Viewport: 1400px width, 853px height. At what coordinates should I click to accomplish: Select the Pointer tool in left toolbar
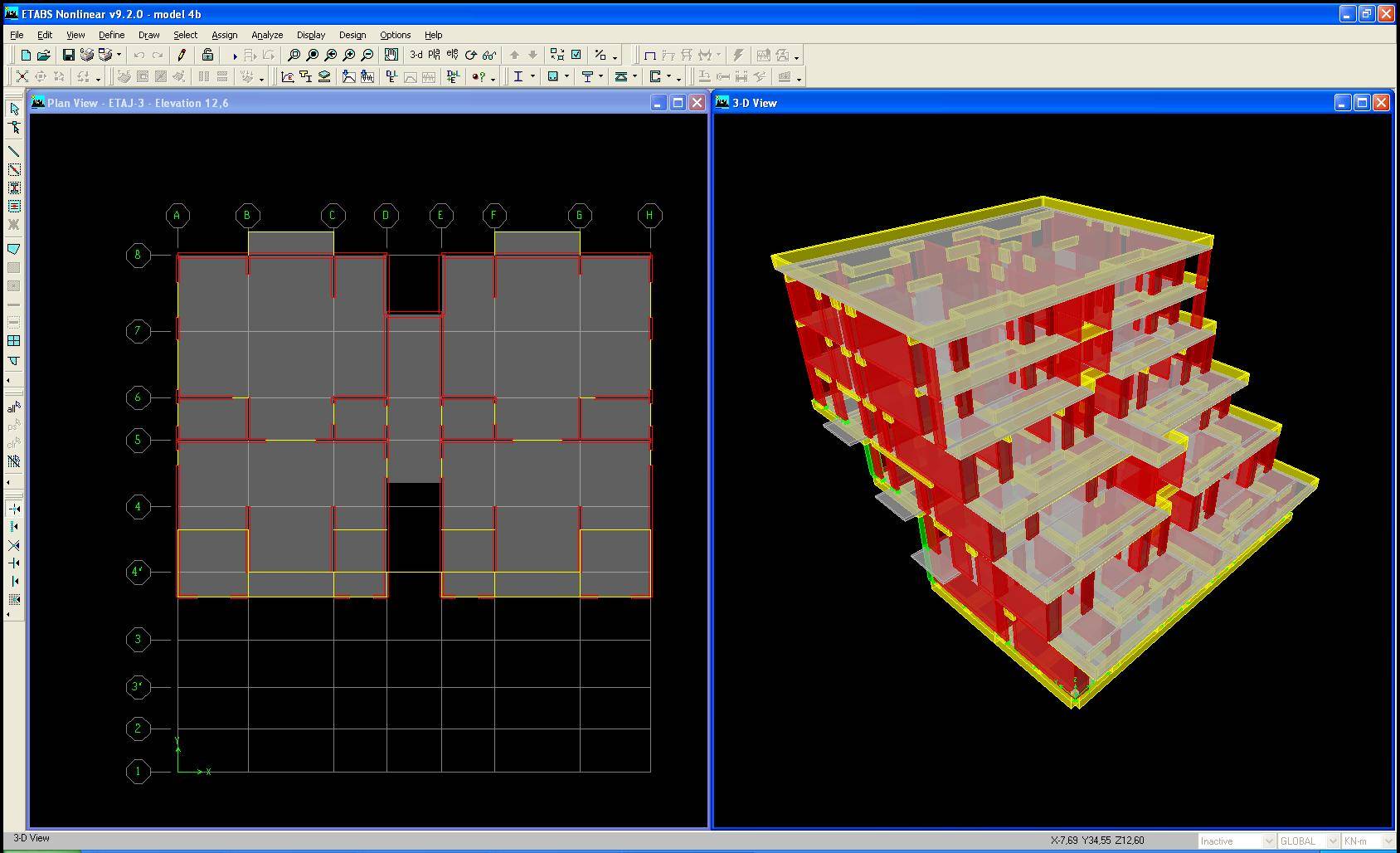(14, 109)
